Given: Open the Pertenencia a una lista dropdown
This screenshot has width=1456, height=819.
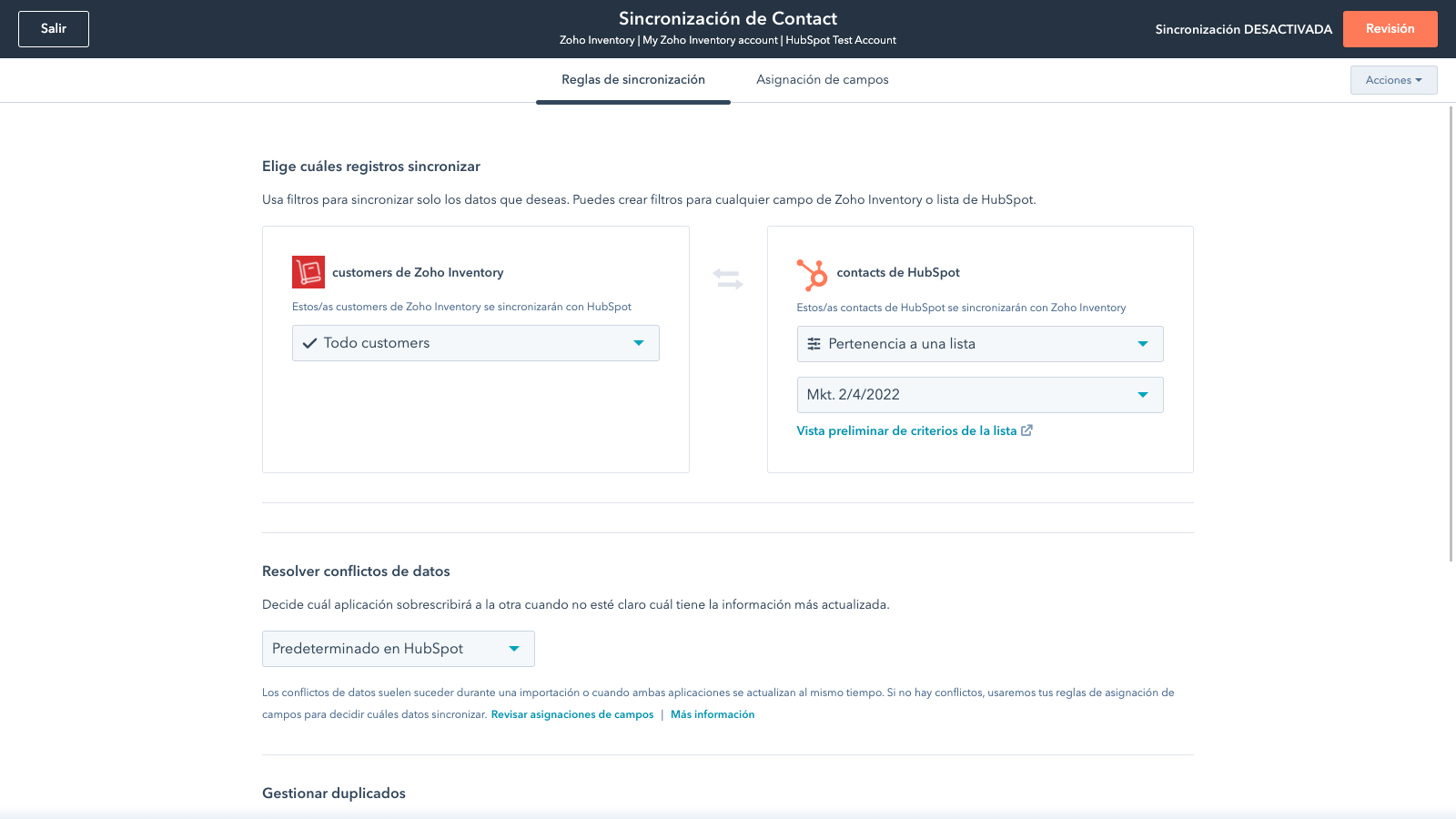Looking at the screenshot, I should (1144, 344).
